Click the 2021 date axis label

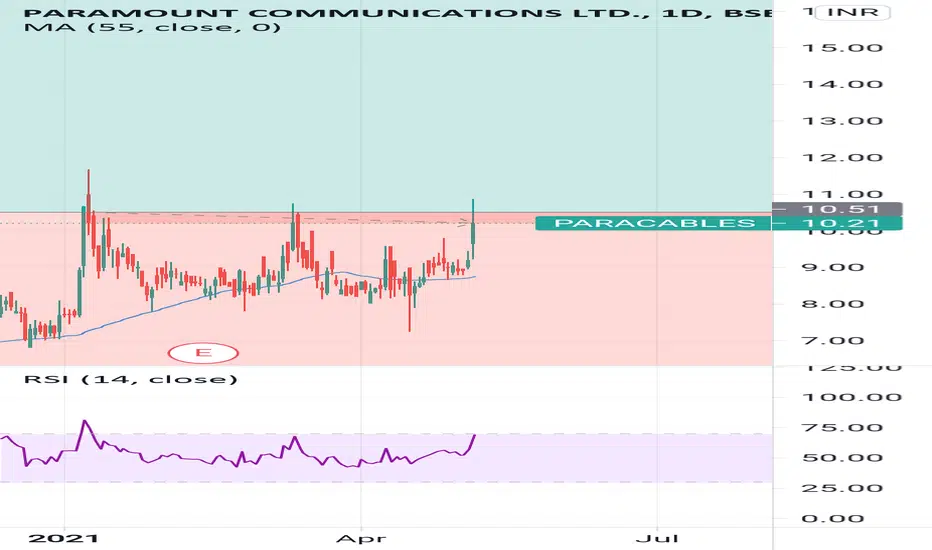64,539
